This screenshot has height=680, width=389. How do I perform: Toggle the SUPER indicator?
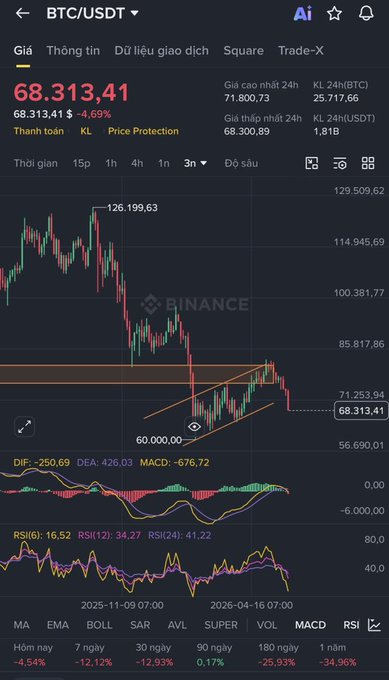pyautogui.click(x=221, y=625)
